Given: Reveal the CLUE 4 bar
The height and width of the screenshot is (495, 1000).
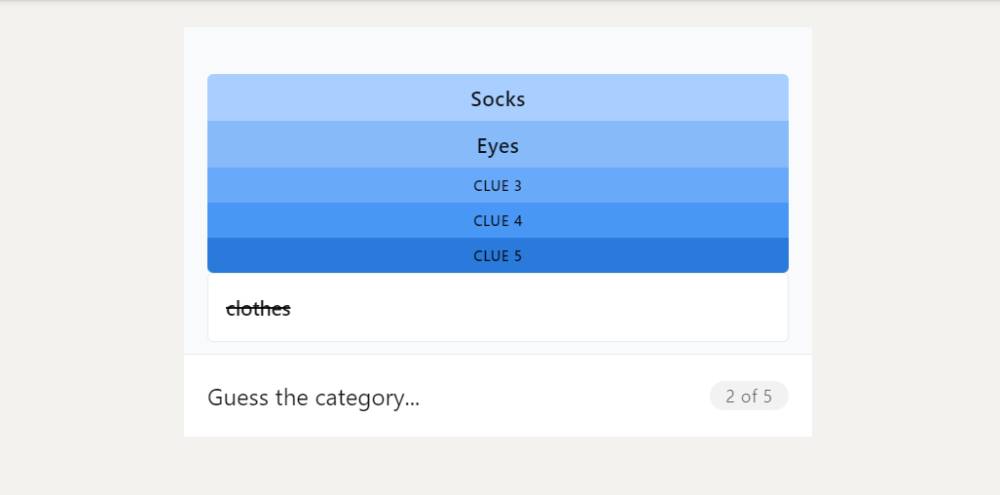Looking at the screenshot, I should 497,221.
